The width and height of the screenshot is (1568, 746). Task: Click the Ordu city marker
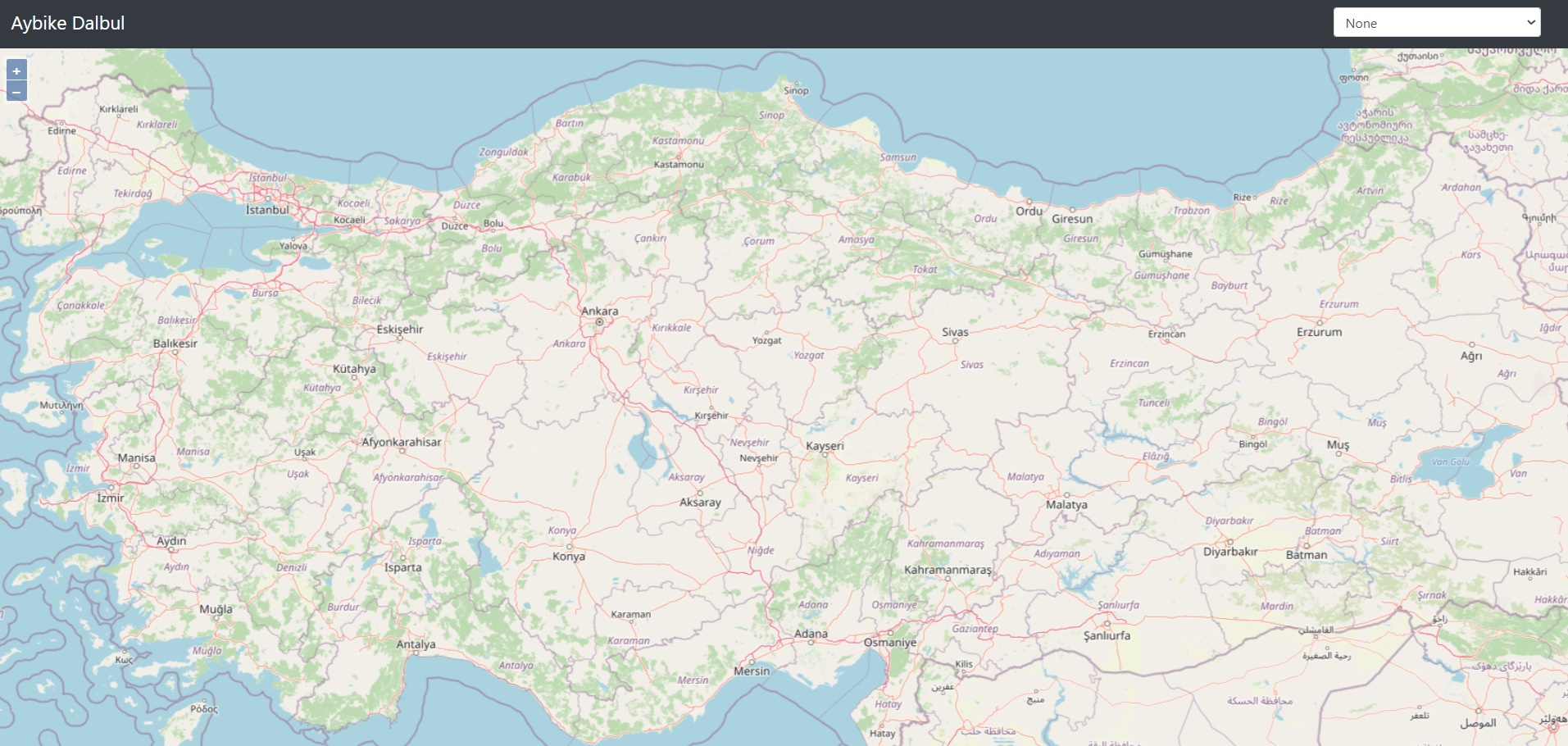pyautogui.click(x=1030, y=201)
